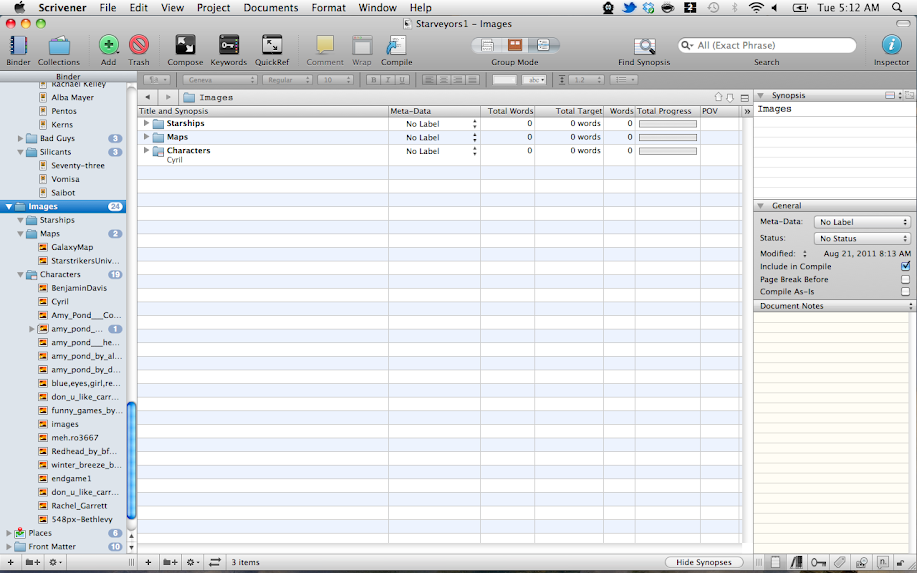This screenshot has width=917, height=573.
Task: Show the Keywords key icon in inspector
Action: pos(818,562)
